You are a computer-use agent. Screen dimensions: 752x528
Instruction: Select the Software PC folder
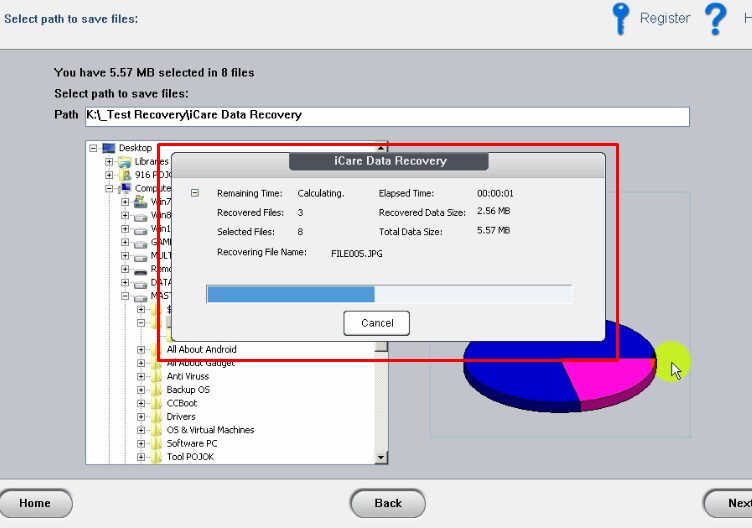192,444
